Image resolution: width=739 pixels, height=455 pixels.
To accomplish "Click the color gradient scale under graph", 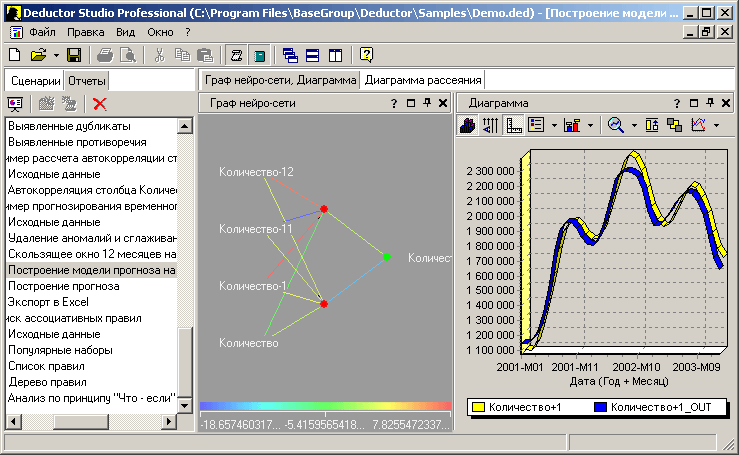I will (x=325, y=406).
